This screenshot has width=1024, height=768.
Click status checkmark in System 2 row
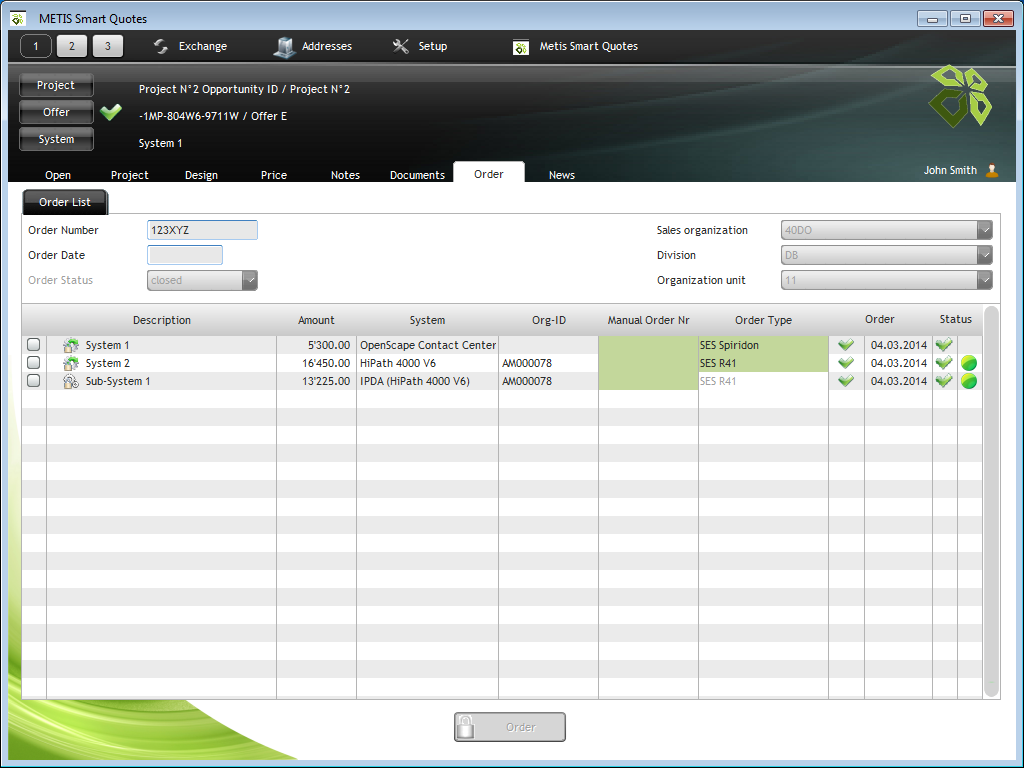(944, 362)
